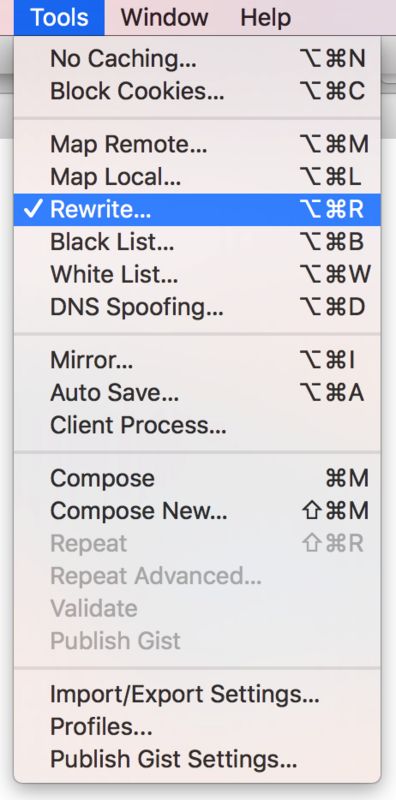Select No Caching... option

(x=197, y=59)
